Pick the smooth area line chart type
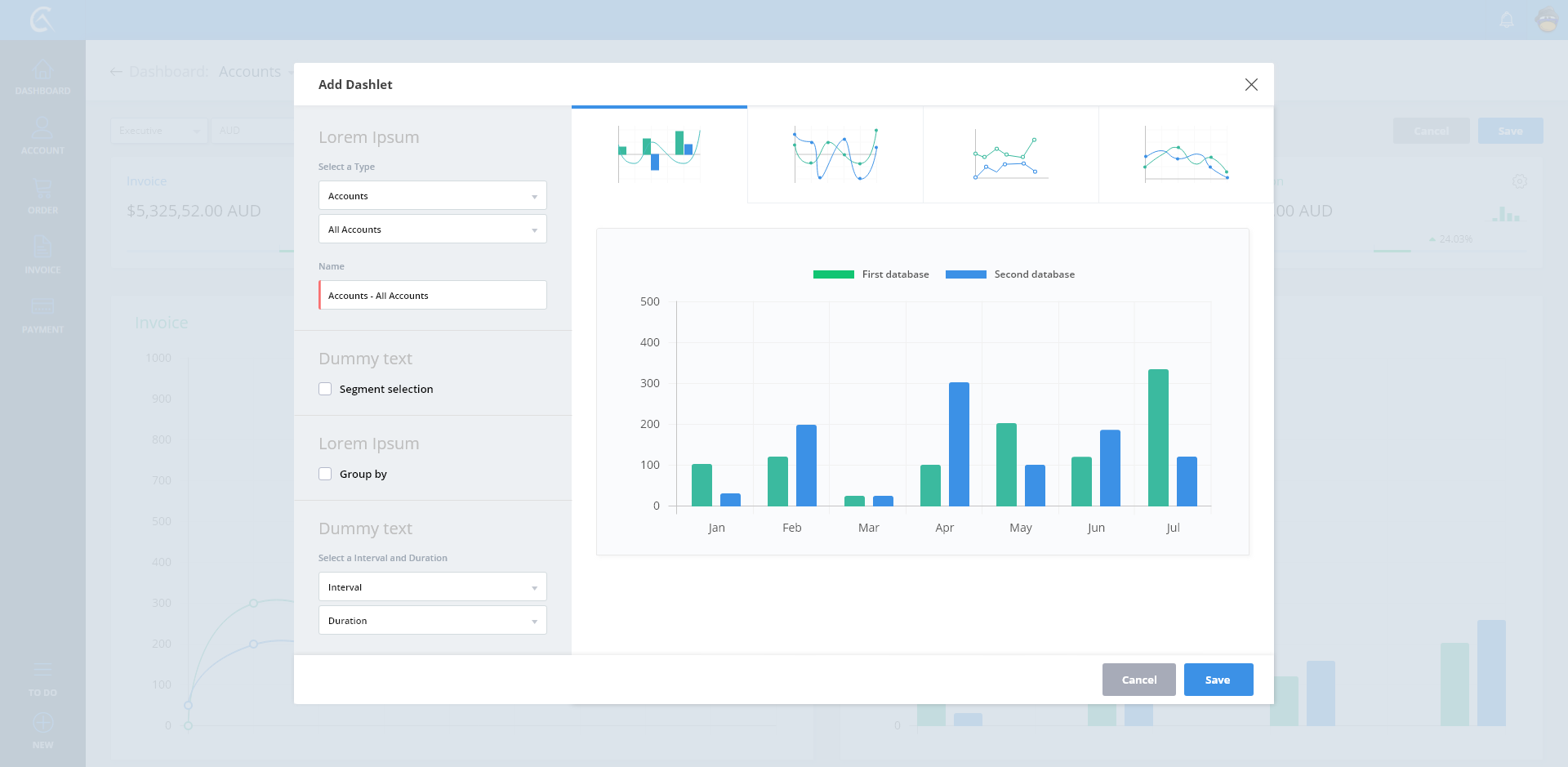This screenshot has width=1568, height=767. coord(1186,154)
